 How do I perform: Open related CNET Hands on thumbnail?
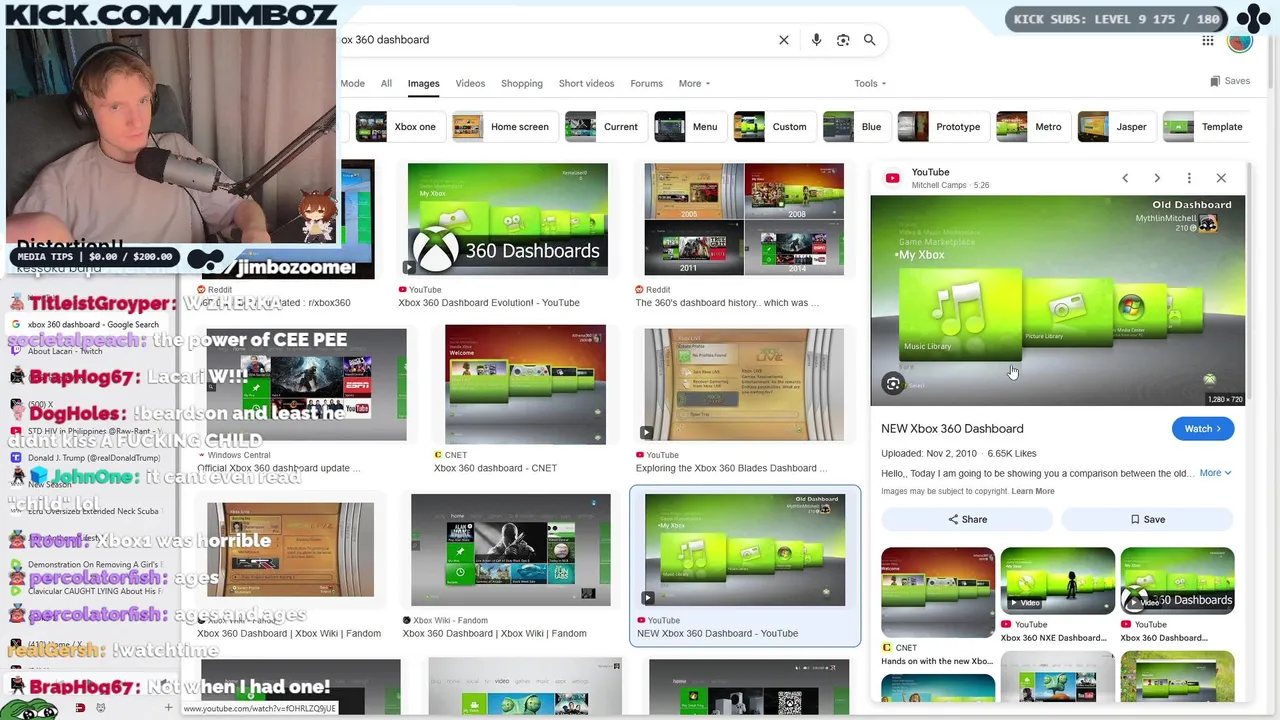coord(938,594)
